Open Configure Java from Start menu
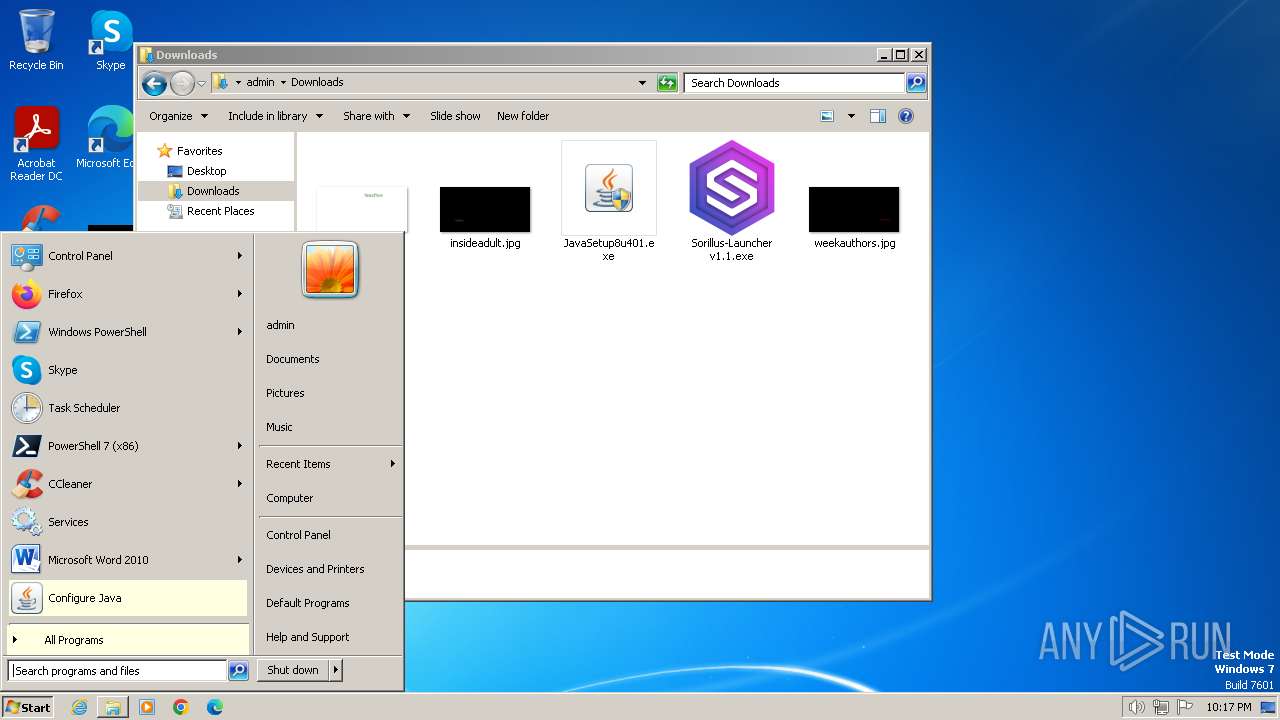 pos(128,598)
